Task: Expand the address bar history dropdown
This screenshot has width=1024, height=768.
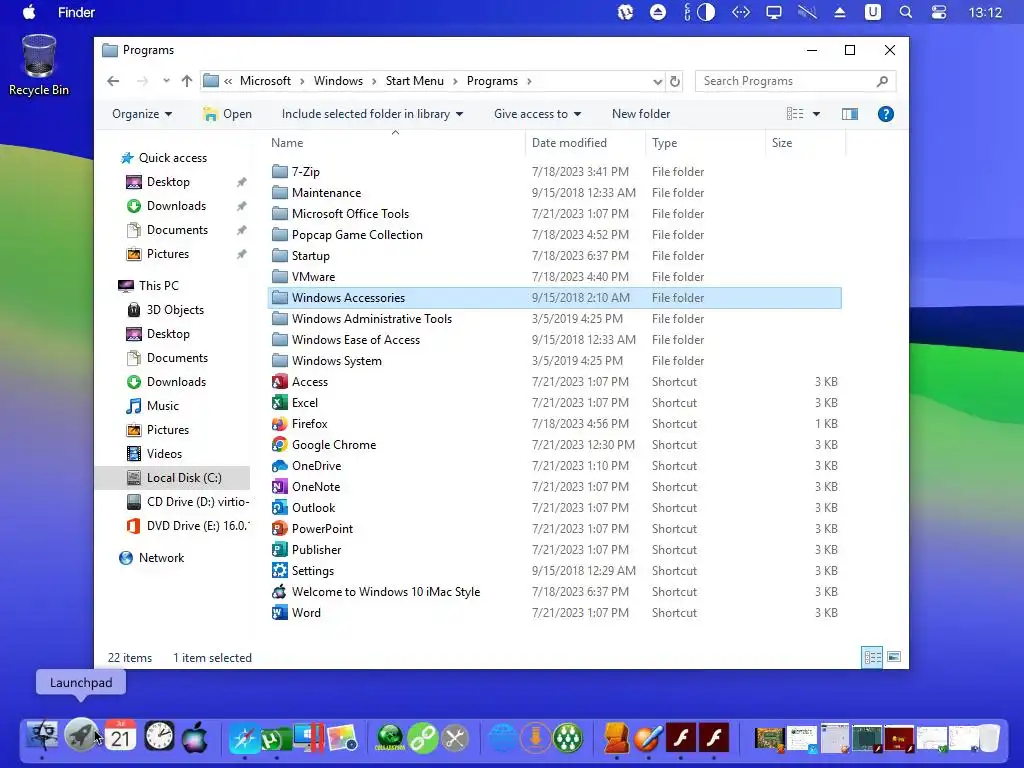Action: 657,82
